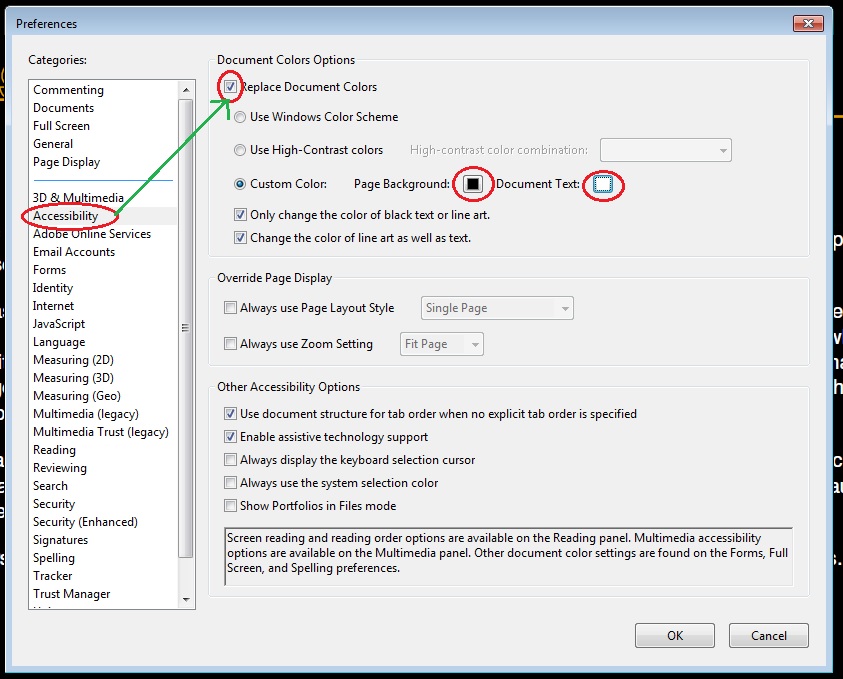The width and height of the screenshot is (843, 679).
Task: Select the Spelling category
Action: pyautogui.click(x=55, y=557)
